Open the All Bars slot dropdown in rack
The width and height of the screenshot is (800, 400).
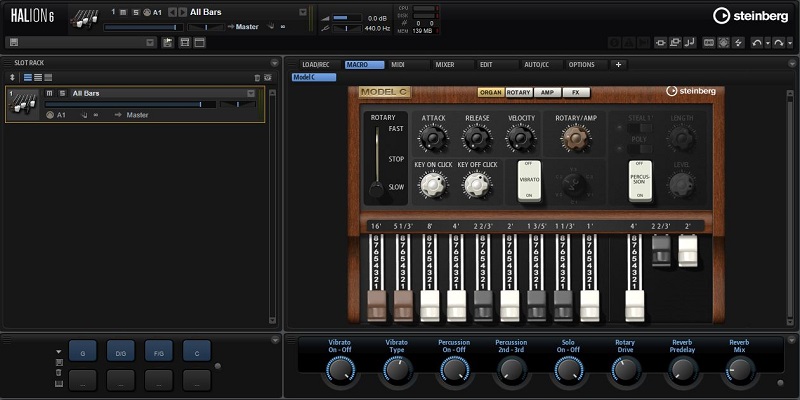pos(251,93)
